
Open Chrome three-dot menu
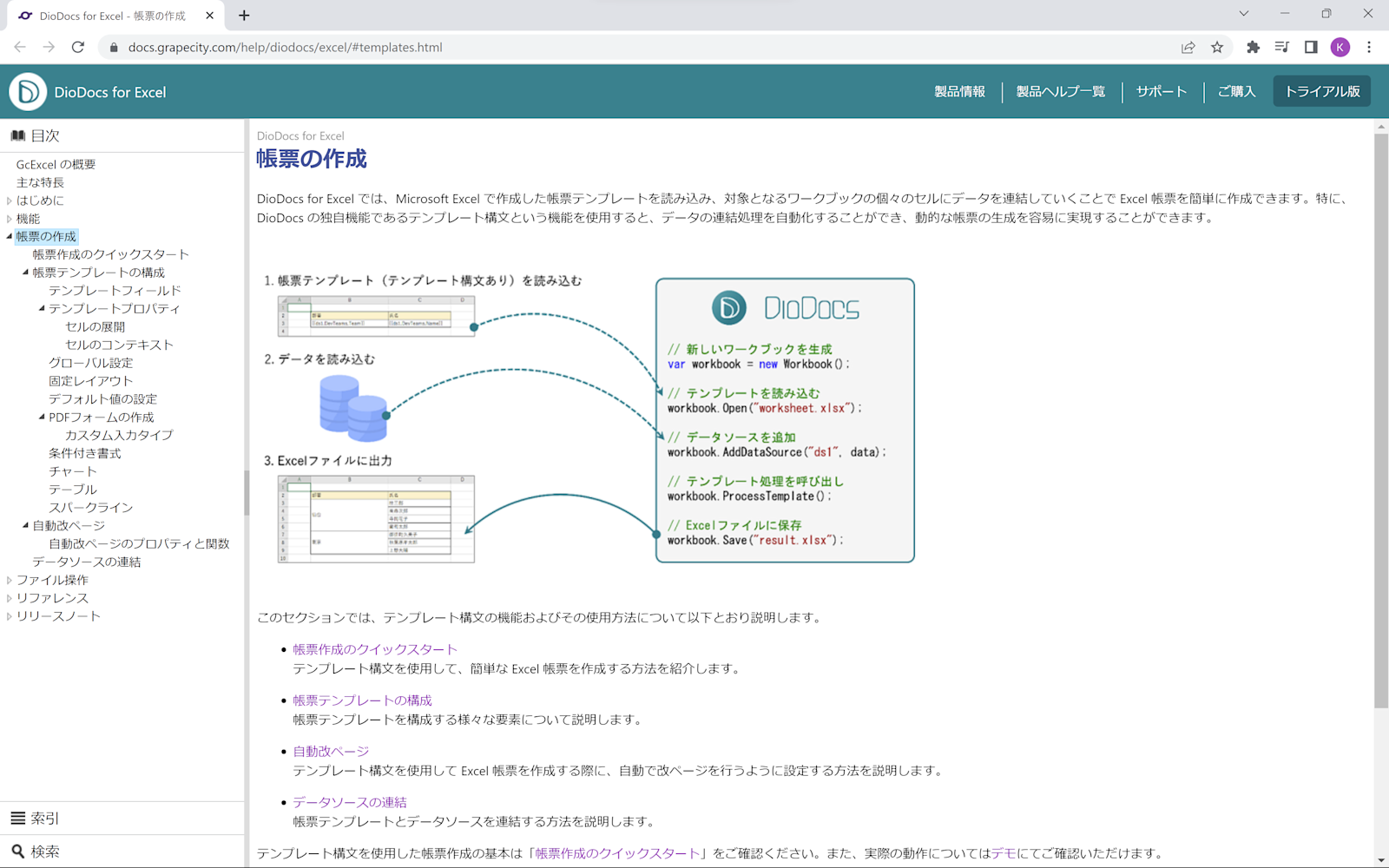1369,47
